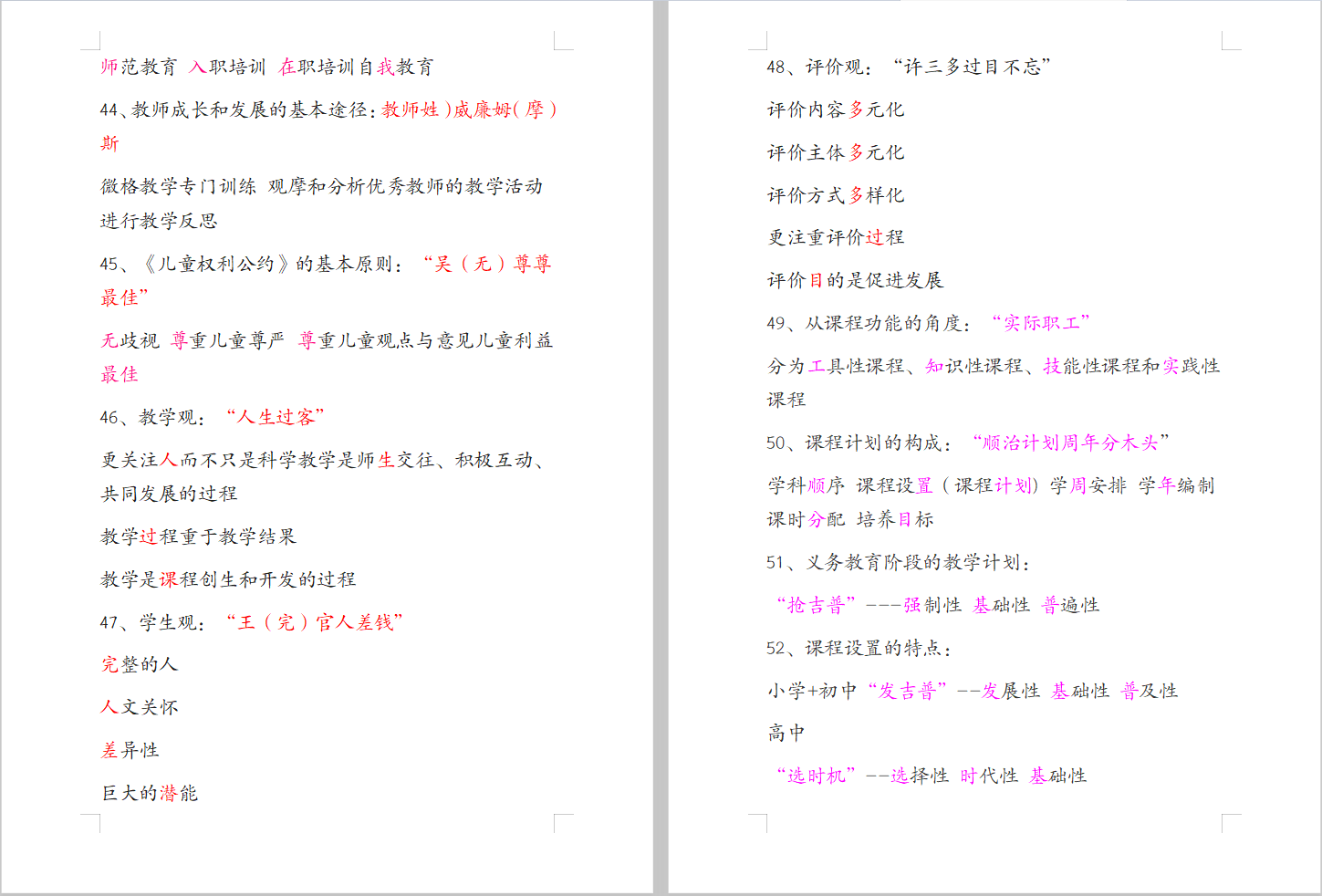1322x896 pixels.
Task: Click the line '高中' on right page
Action: tap(786, 733)
